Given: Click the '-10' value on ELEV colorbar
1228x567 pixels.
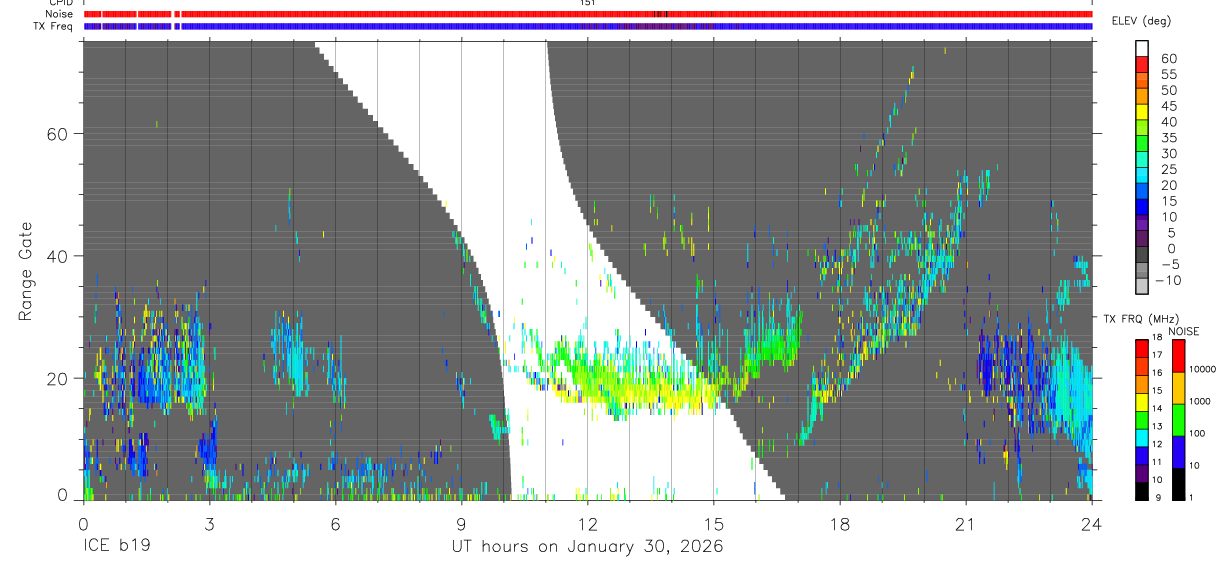Looking at the screenshot, I should tap(1168, 280).
